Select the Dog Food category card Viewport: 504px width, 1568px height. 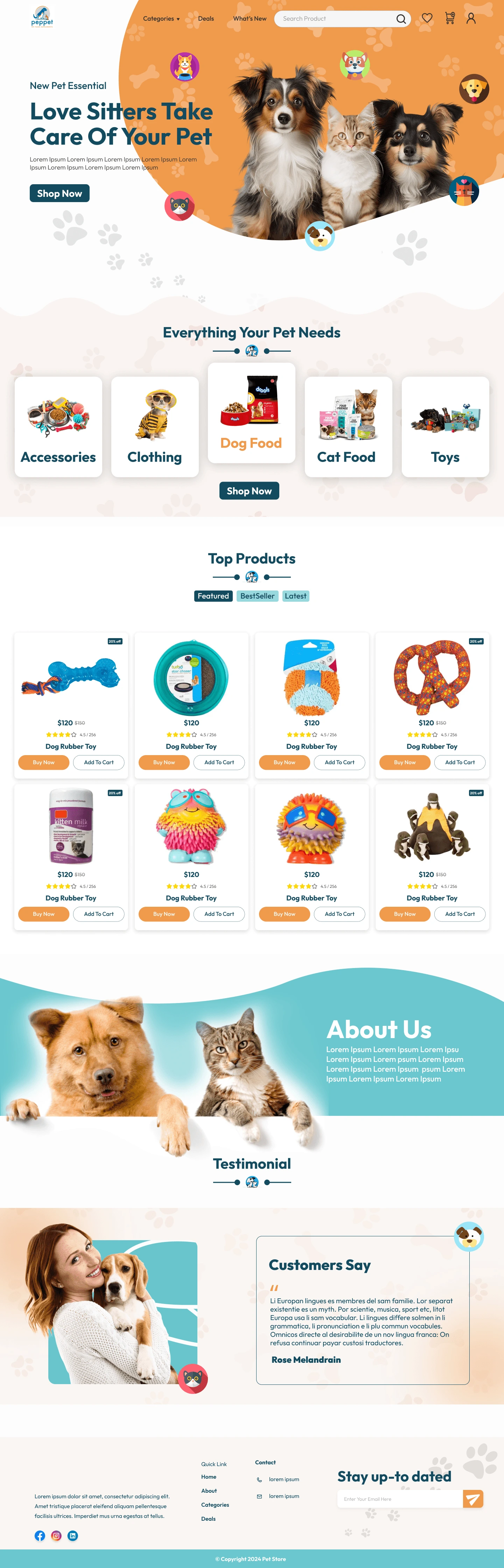point(252,413)
